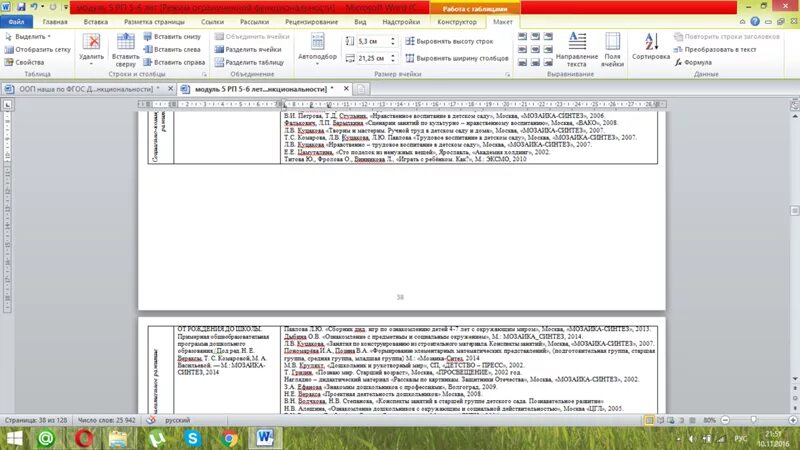
Task: Open the Формула dialog
Action: click(693, 62)
